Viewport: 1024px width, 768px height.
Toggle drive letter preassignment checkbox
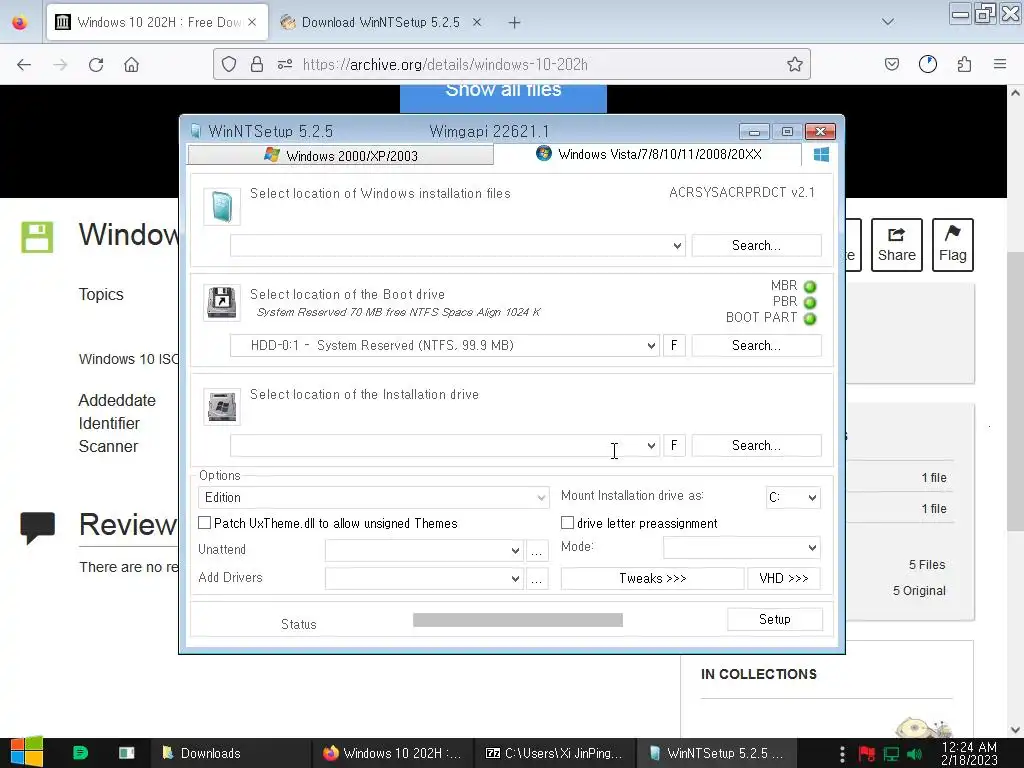(568, 522)
